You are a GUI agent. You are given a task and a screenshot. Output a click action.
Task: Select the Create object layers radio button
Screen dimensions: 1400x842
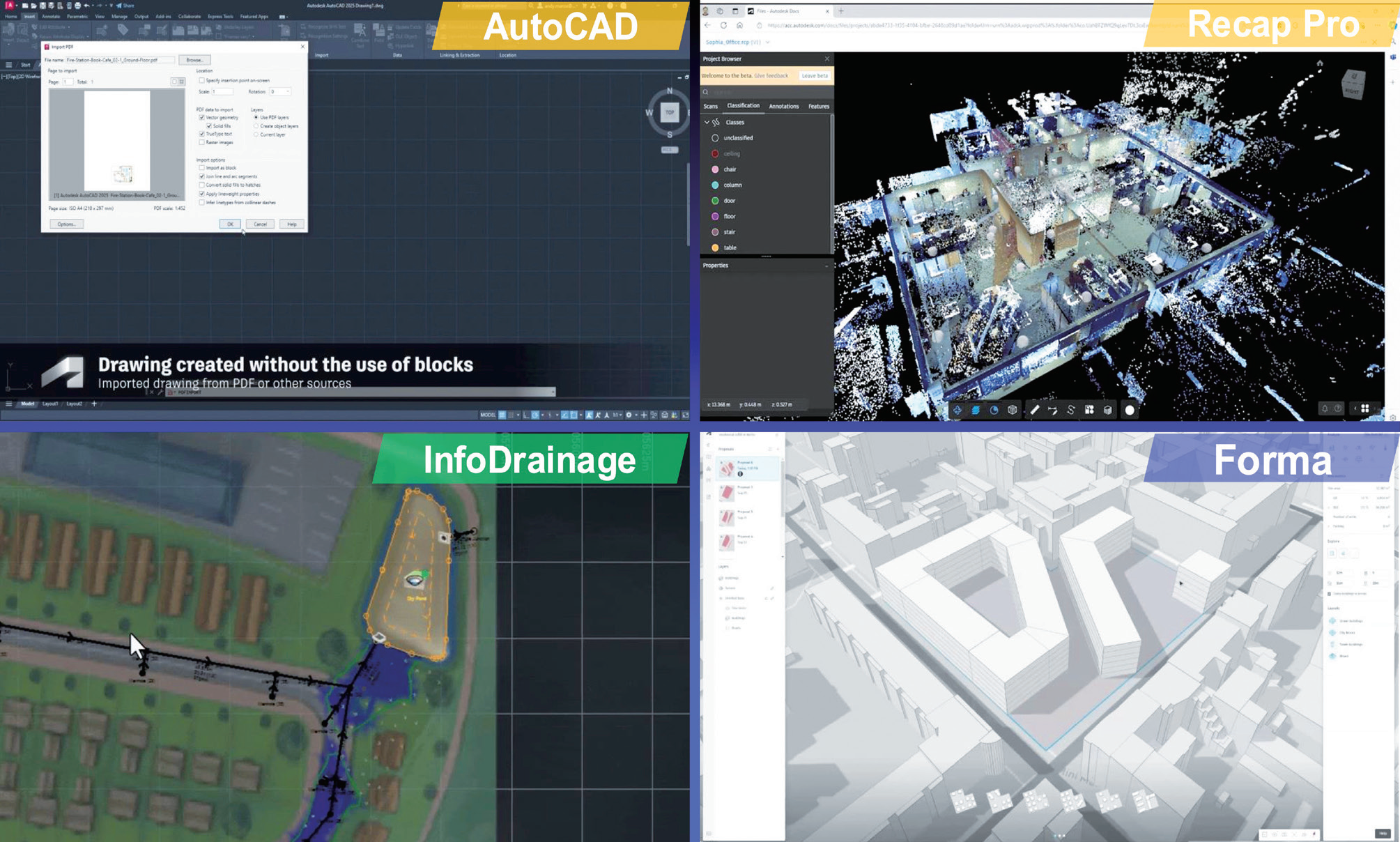point(256,126)
